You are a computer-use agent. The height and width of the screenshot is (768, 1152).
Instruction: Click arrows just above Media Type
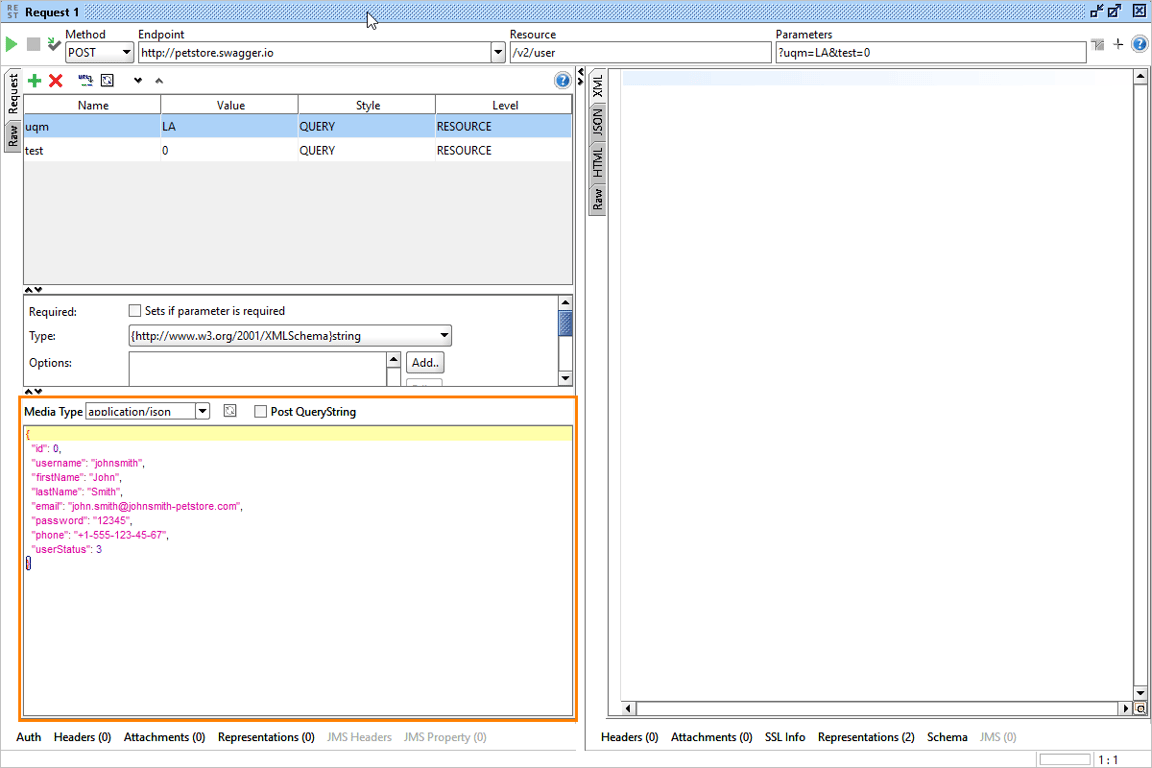click(x=34, y=391)
